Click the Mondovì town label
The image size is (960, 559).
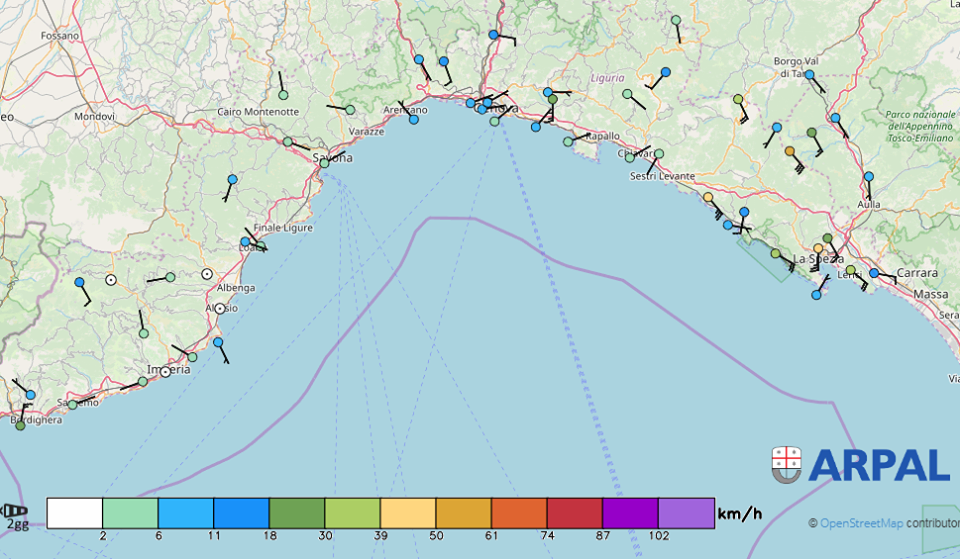point(95,117)
